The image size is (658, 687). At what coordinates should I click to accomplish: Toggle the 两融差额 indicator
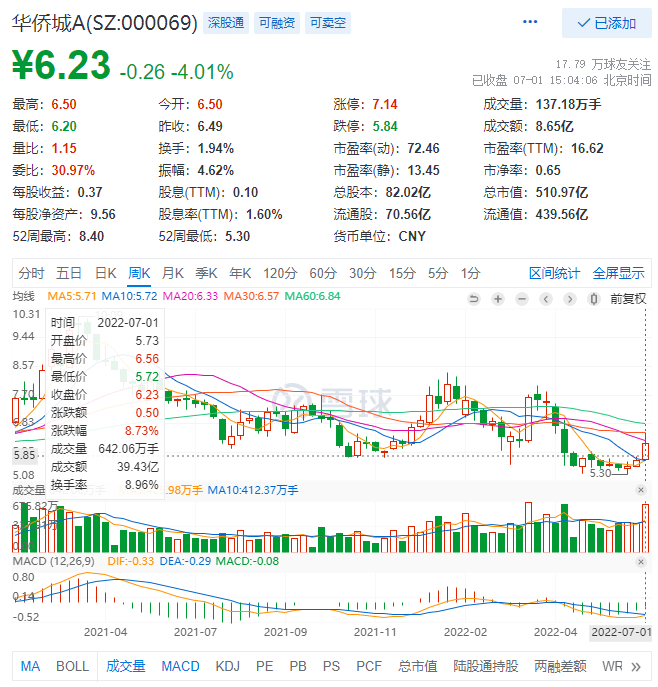560,667
